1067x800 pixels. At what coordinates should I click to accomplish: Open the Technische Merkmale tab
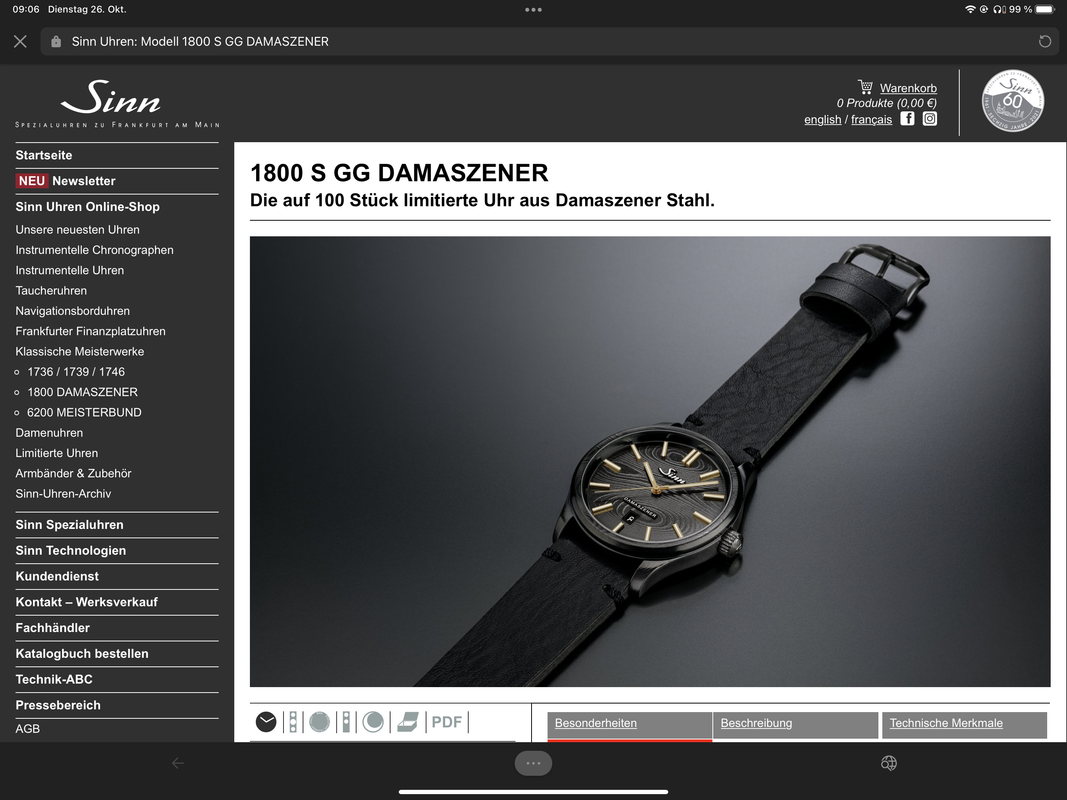[964, 725]
